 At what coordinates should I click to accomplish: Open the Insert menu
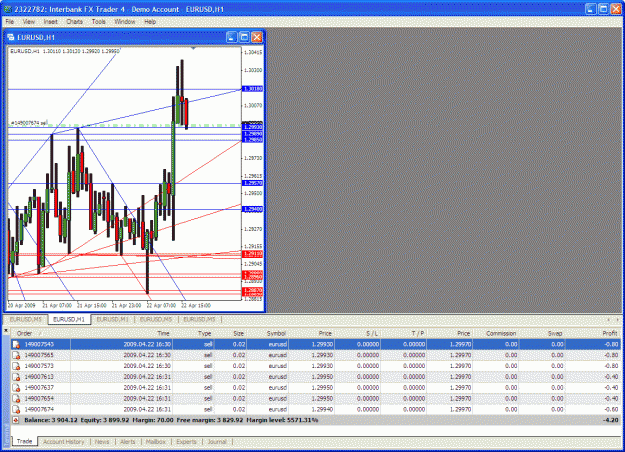(x=51, y=22)
